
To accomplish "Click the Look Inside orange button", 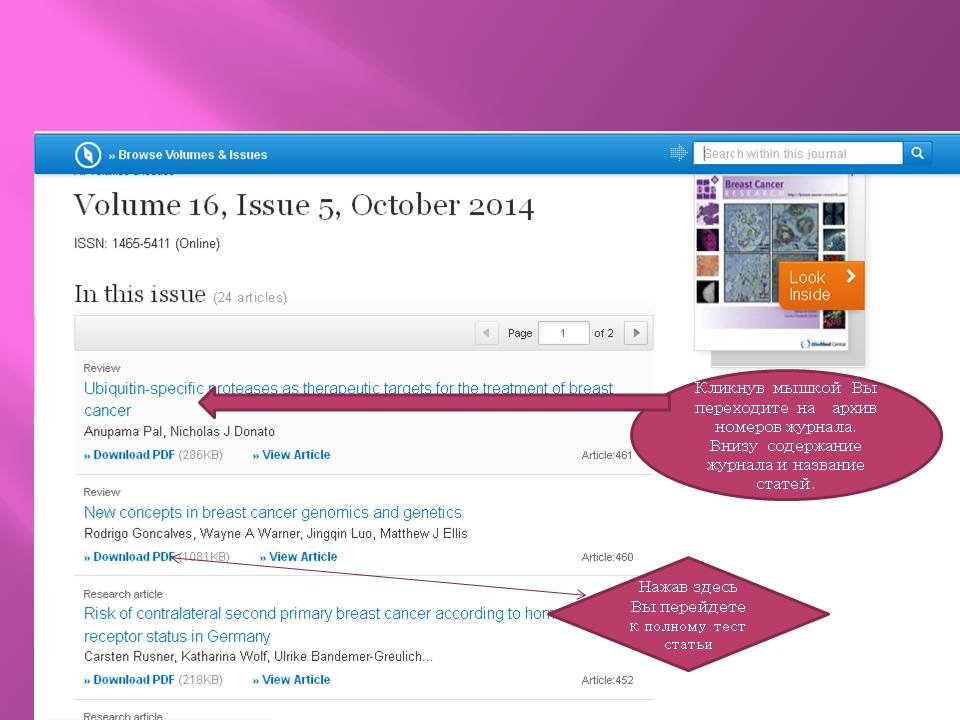I will (820, 286).
